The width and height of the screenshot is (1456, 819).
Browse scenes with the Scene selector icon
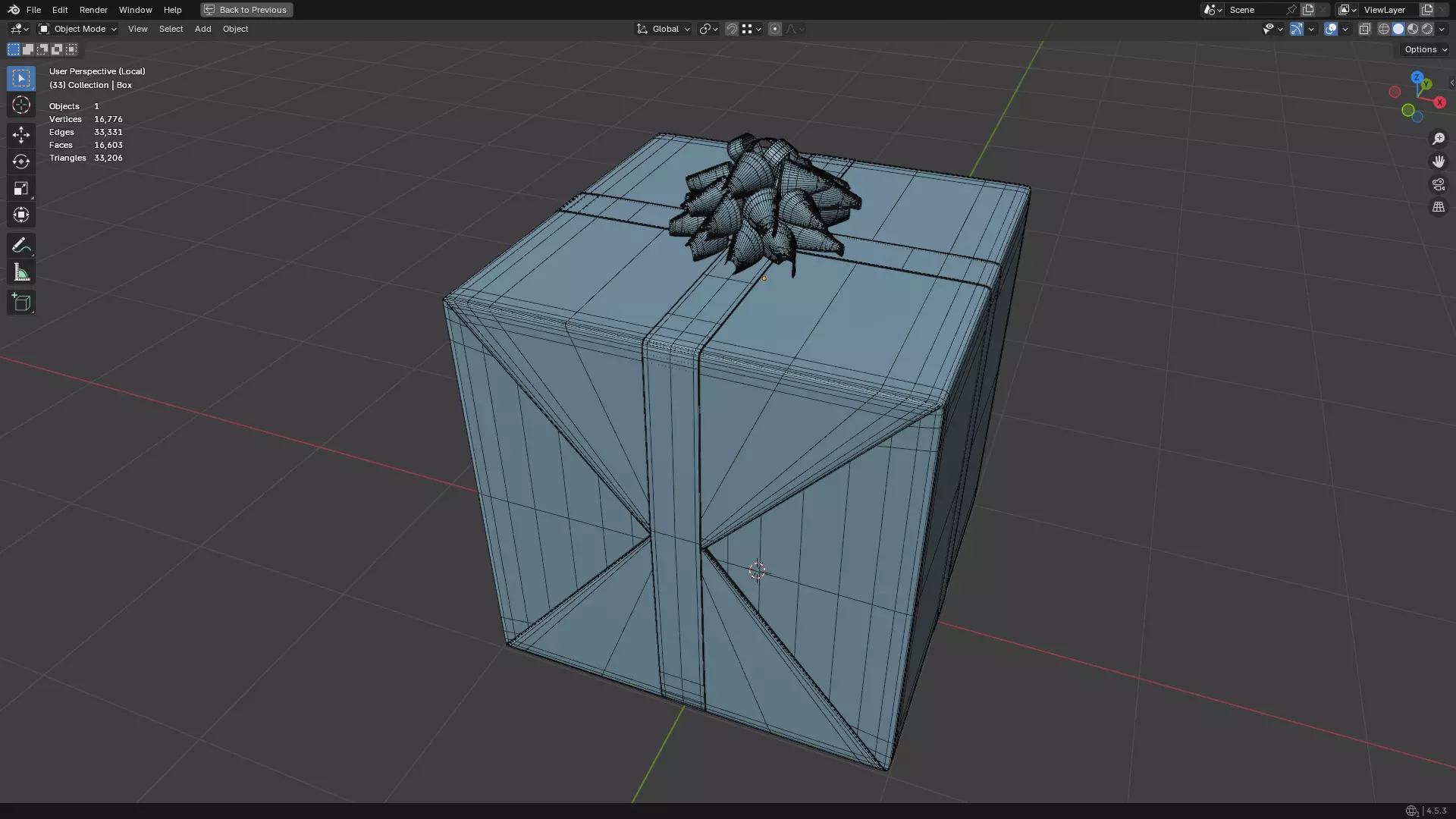[x=1212, y=10]
